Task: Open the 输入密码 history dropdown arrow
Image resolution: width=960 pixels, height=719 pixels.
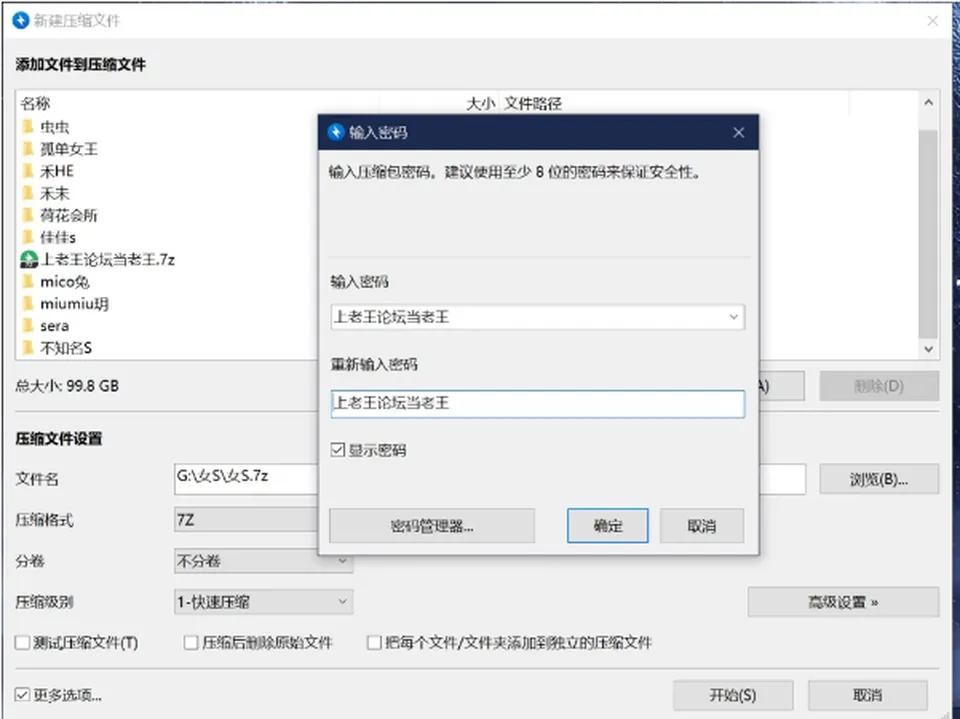Action: click(x=733, y=317)
